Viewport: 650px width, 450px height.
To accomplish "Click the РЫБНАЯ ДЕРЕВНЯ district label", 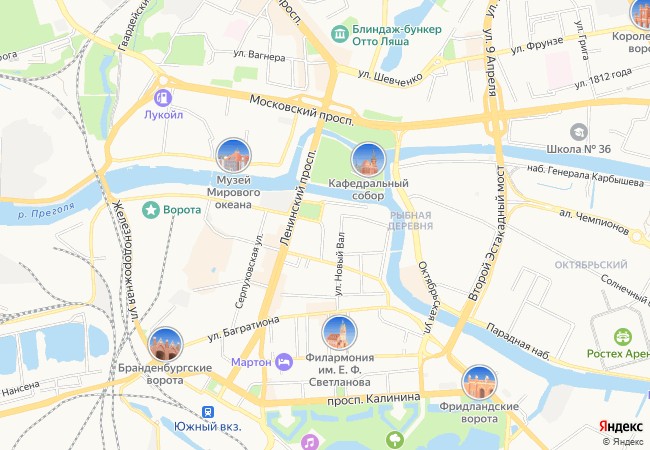I will click(x=411, y=220).
